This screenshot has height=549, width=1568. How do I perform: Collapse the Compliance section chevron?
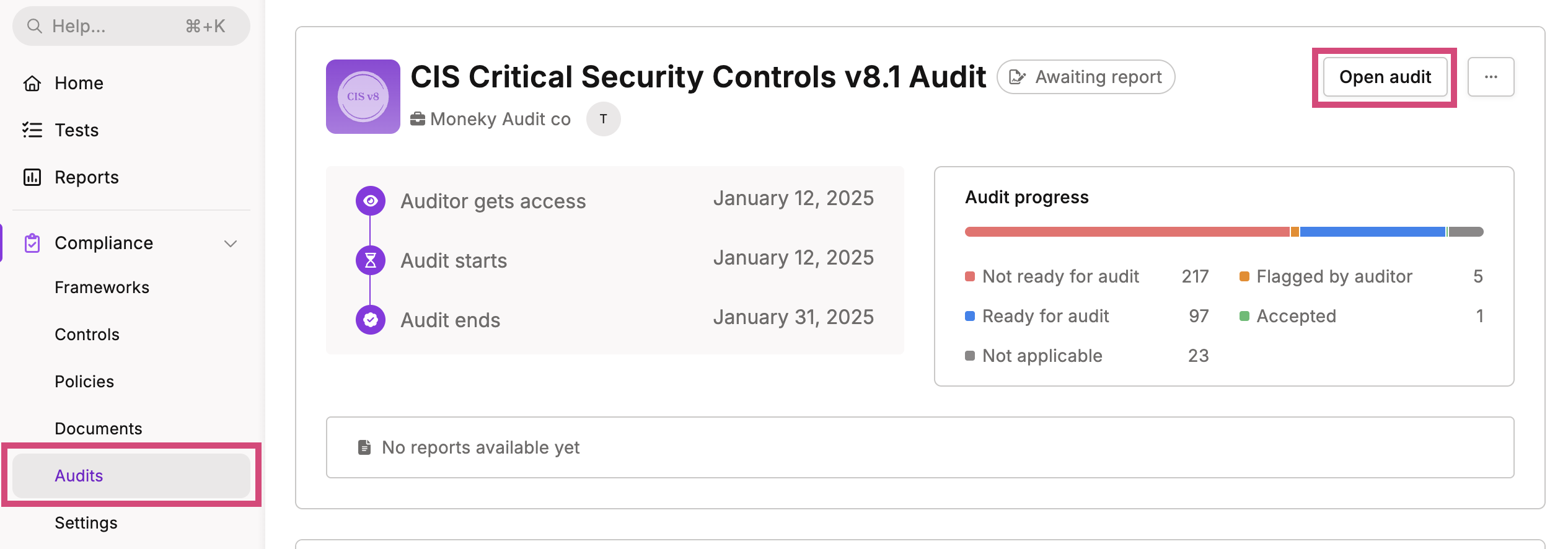pos(231,244)
